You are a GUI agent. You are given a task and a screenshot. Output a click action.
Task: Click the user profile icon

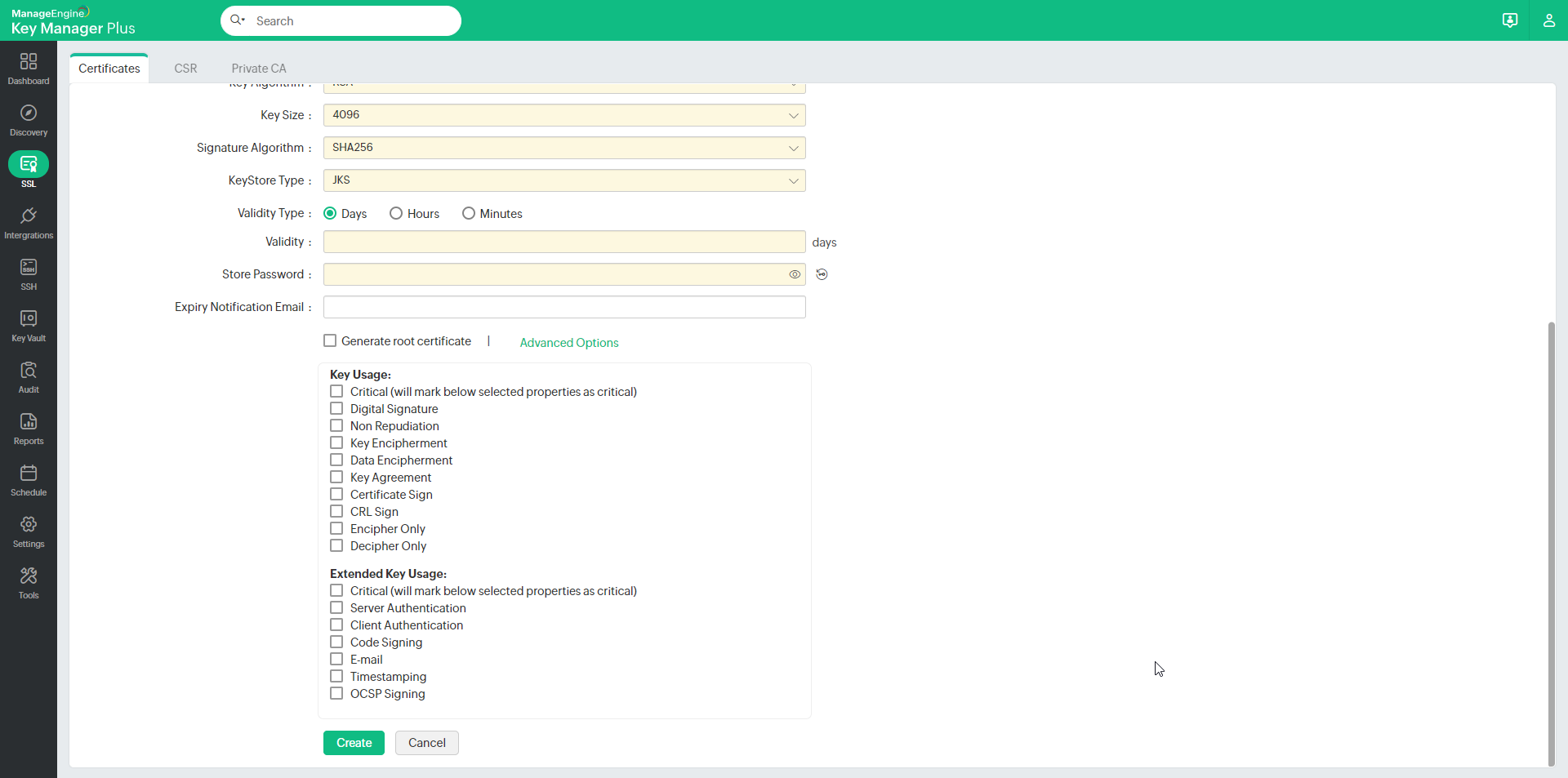pyautogui.click(x=1548, y=20)
